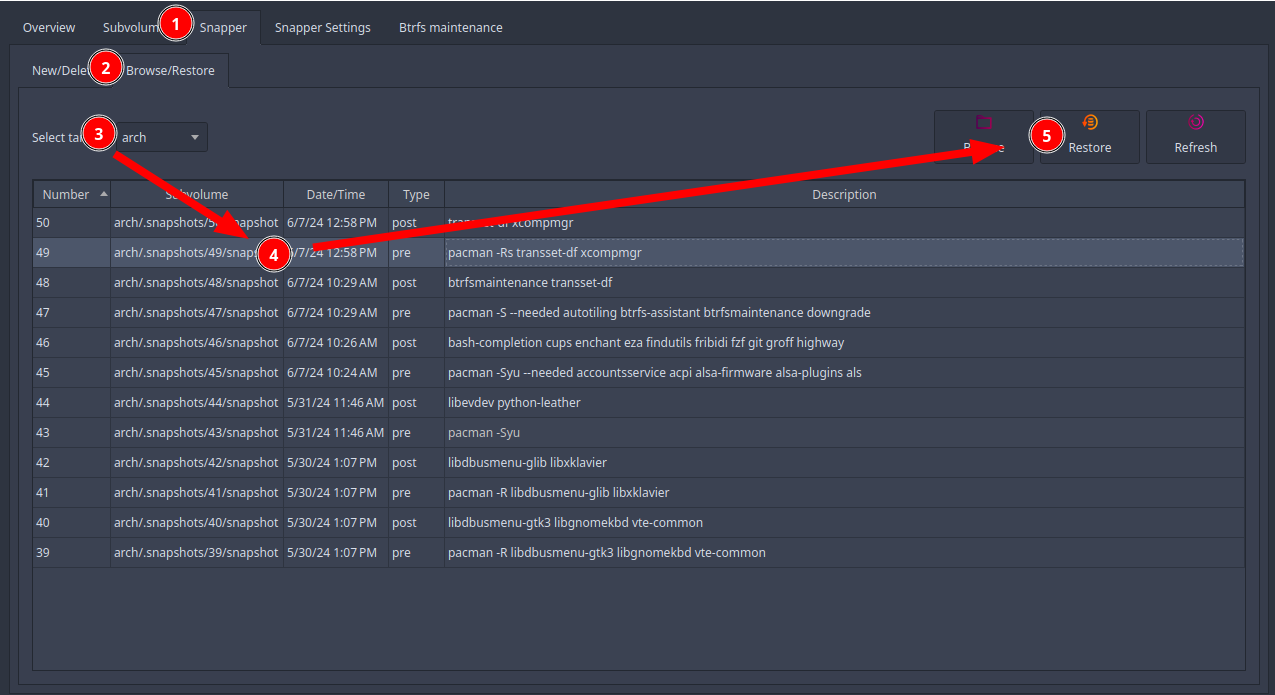Screen dimensions: 1275x695
Task: Select snapshot row 50
Action: coord(600,222)
